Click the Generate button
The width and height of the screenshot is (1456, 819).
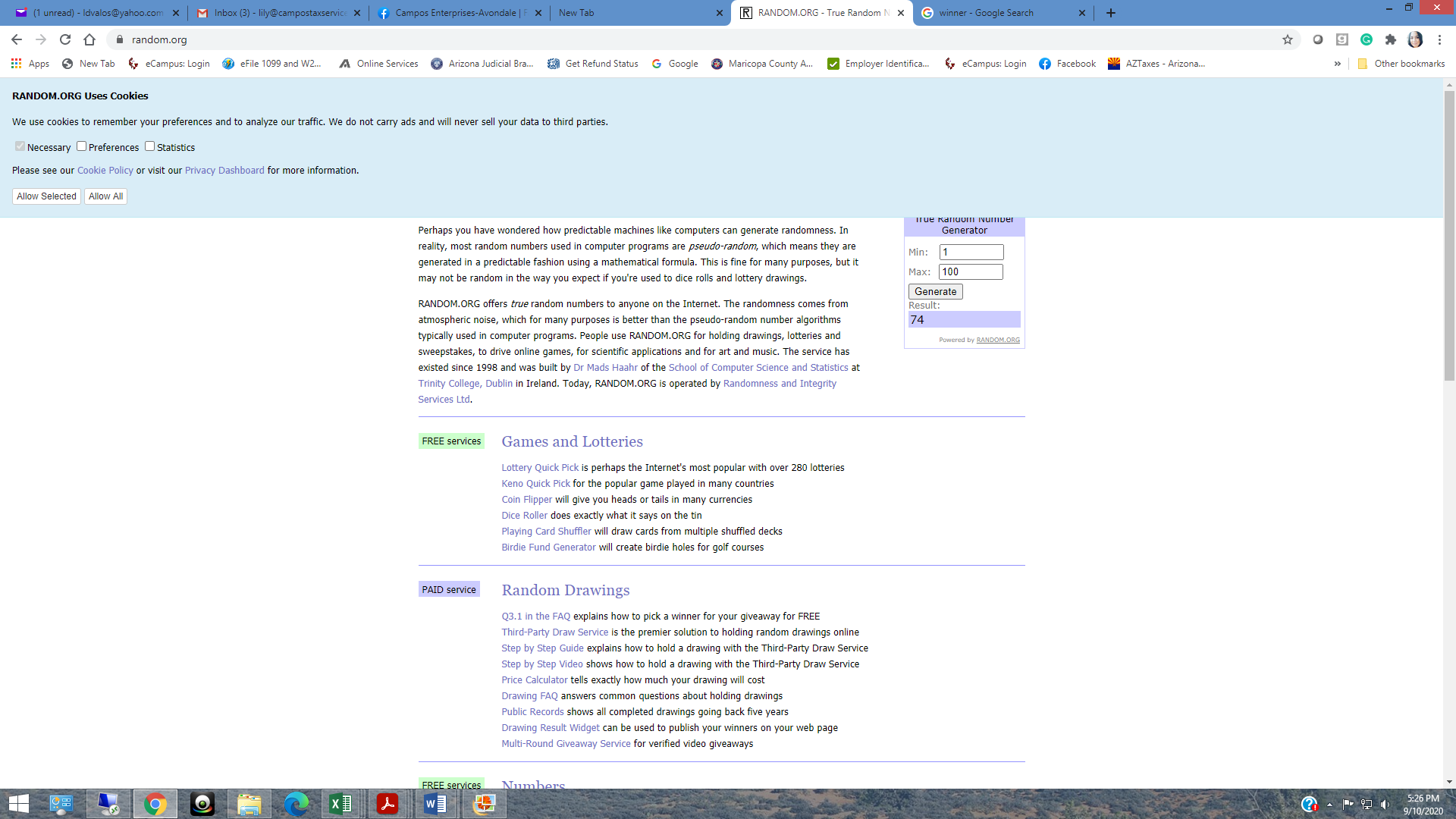click(x=935, y=291)
